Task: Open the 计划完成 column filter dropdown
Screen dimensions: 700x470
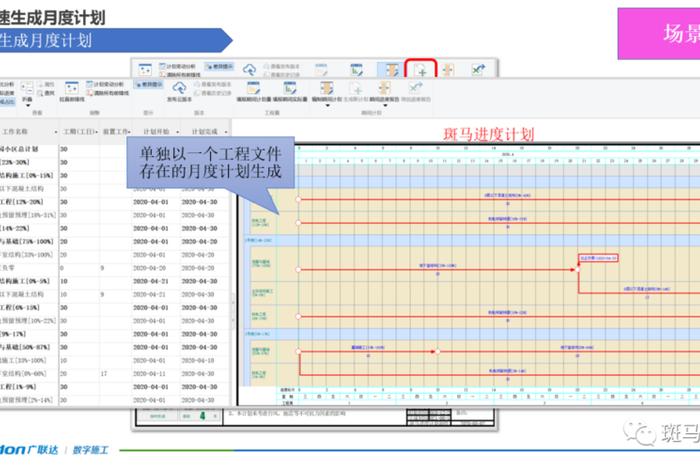Action: point(225,131)
